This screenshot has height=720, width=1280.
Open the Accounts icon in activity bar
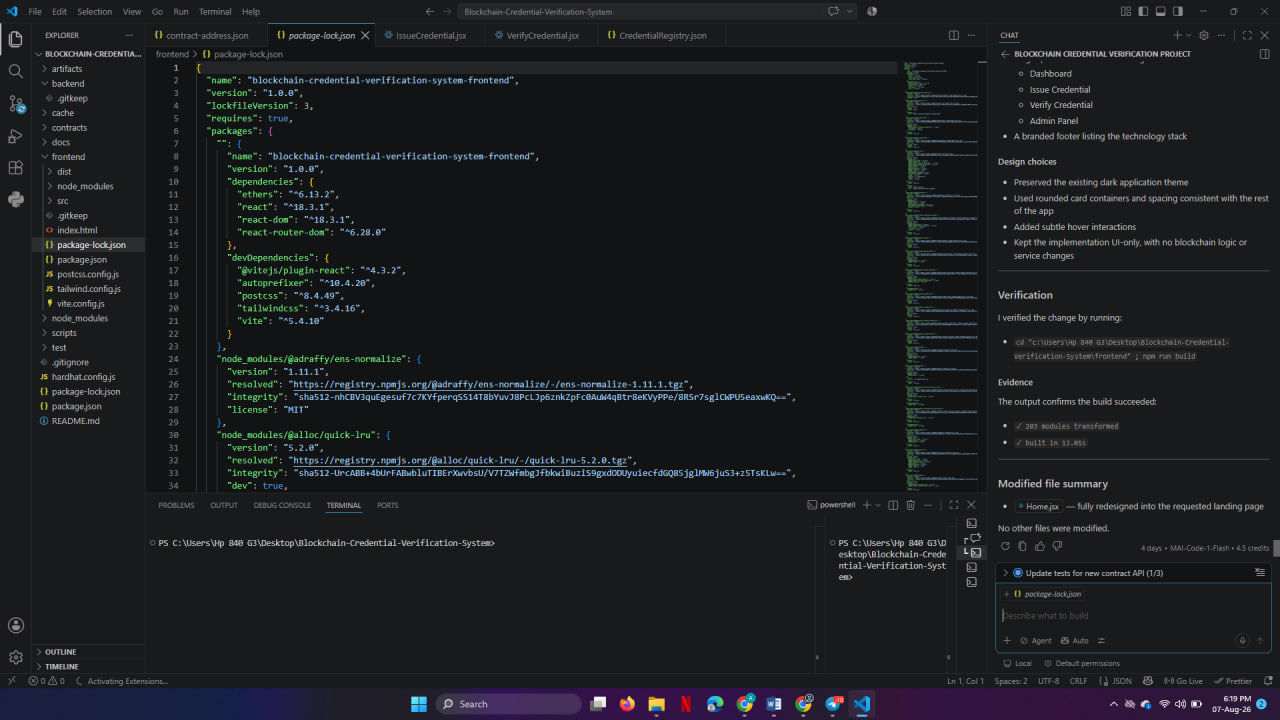pyautogui.click(x=15, y=626)
